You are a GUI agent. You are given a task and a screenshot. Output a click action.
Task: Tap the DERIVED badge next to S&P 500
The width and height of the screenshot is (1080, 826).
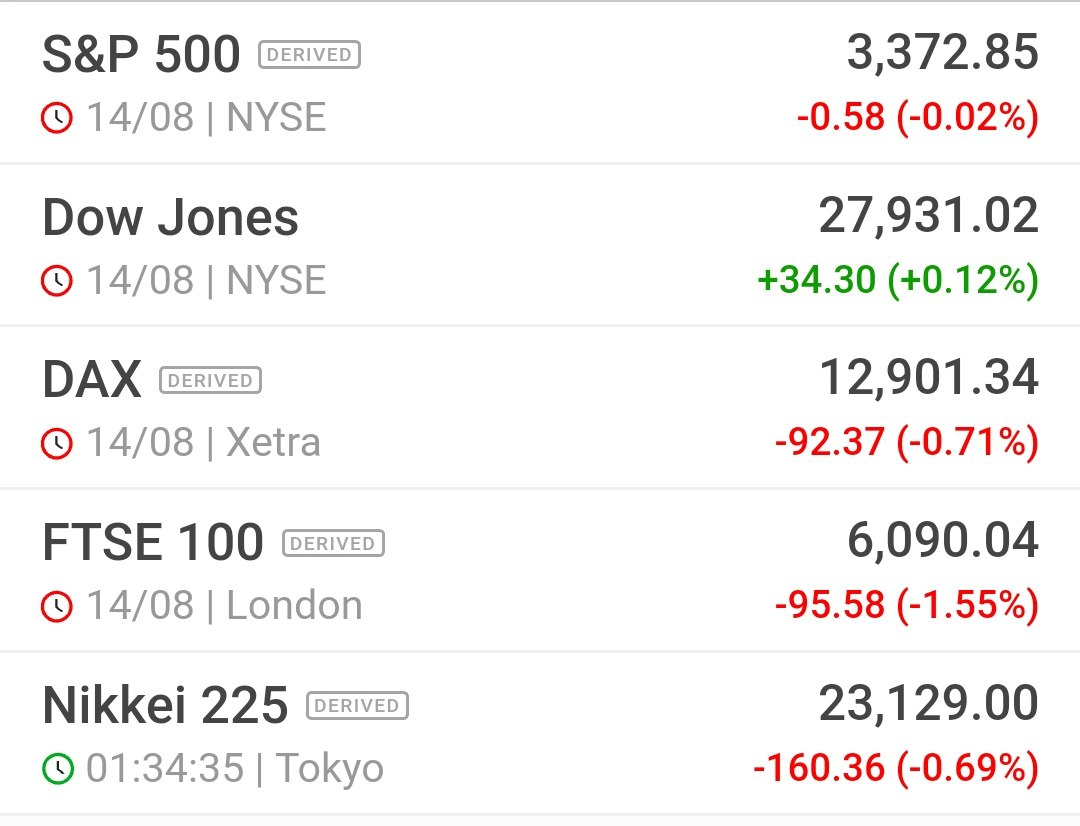(309, 54)
